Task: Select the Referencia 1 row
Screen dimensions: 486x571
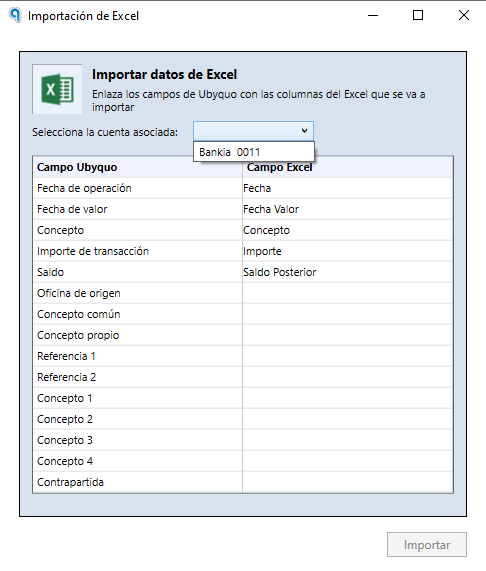Action: [x=243, y=356]
